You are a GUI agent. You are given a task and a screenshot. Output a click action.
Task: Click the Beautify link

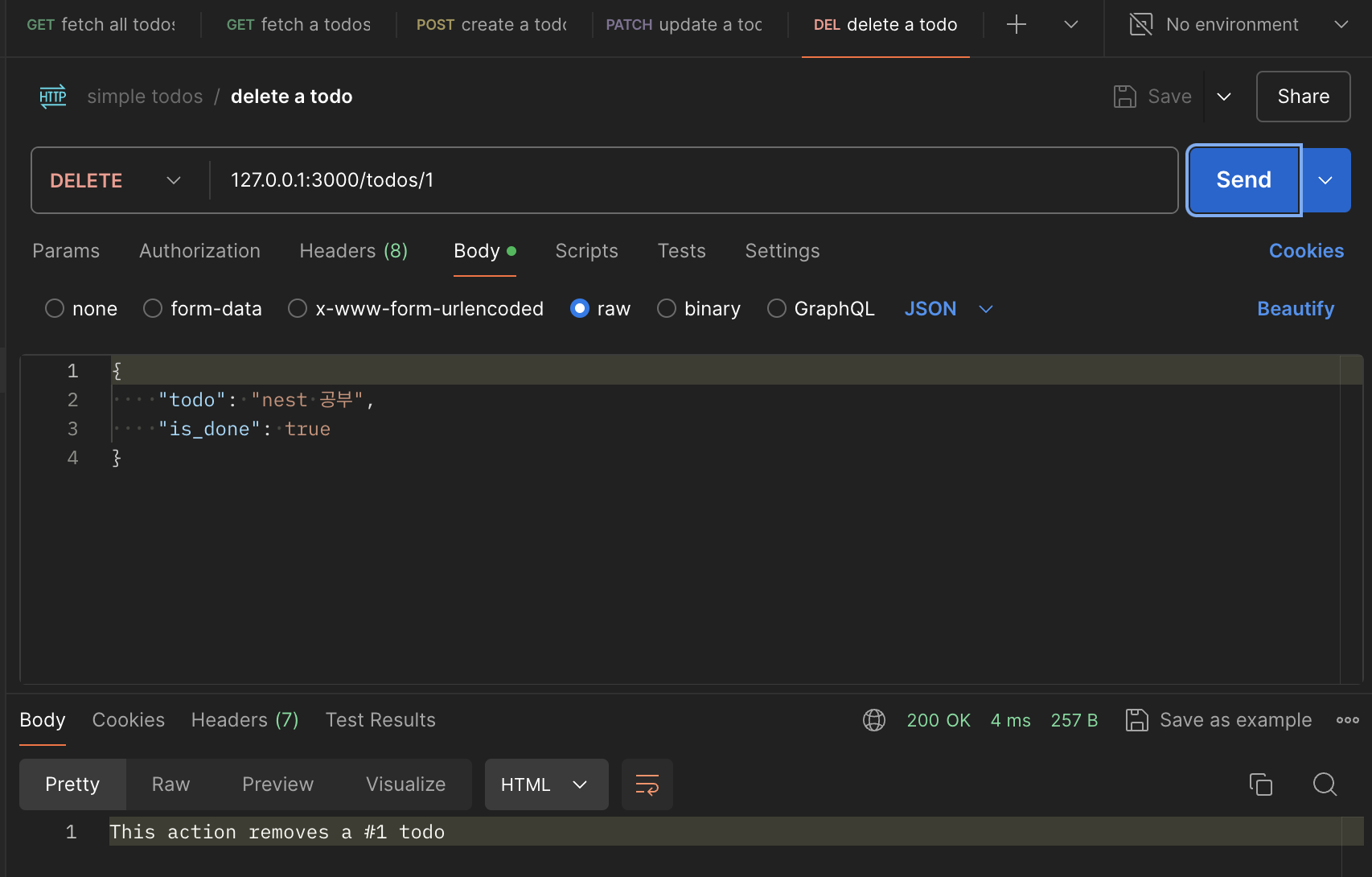tap(1296, 309)
